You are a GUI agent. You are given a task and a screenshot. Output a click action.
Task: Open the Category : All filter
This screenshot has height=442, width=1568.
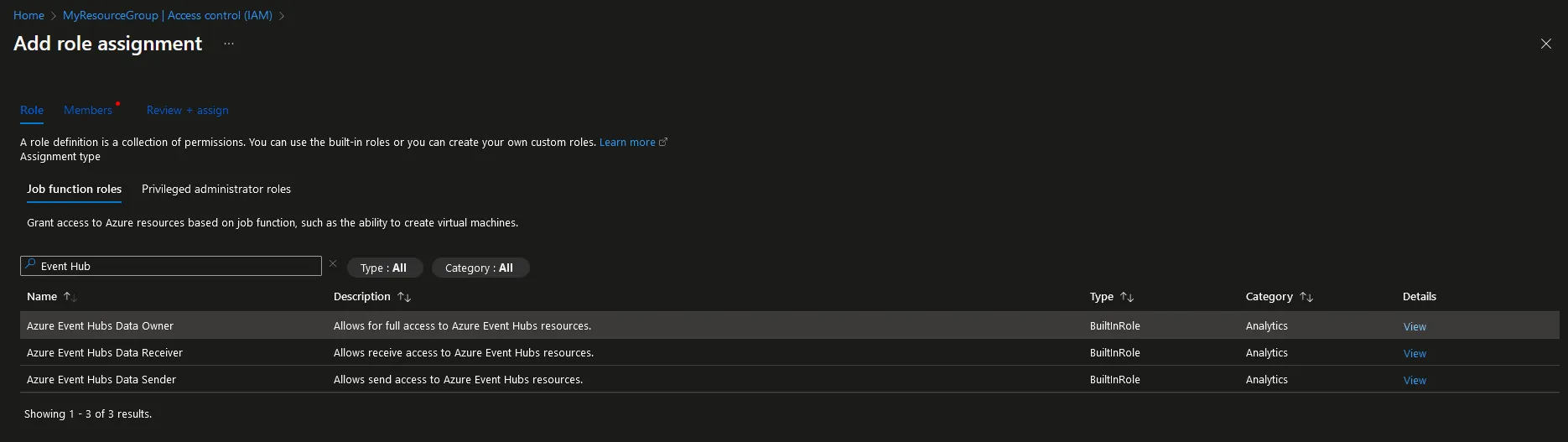(480, 268)
